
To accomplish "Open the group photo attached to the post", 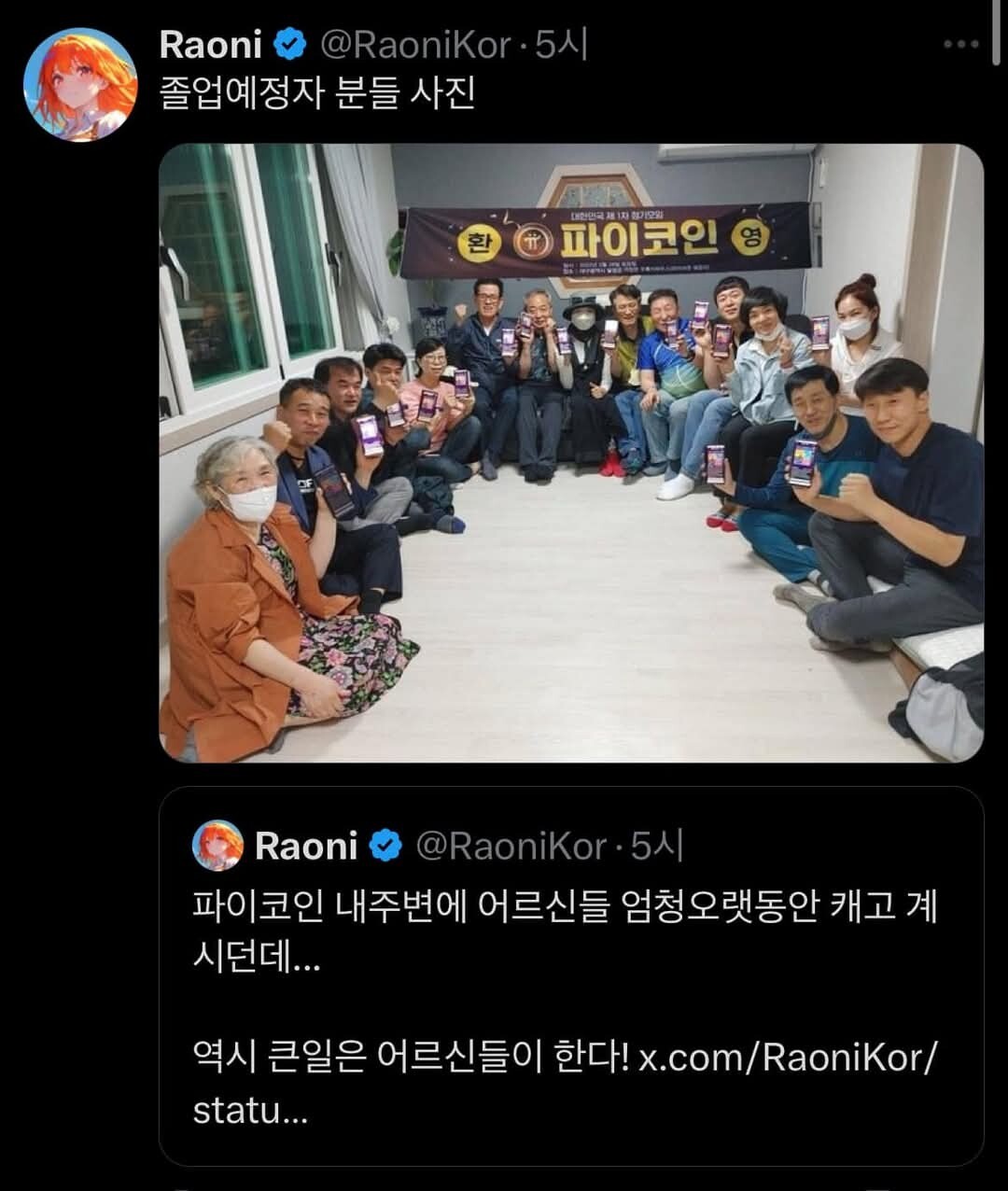I will (x=571, y=453).
